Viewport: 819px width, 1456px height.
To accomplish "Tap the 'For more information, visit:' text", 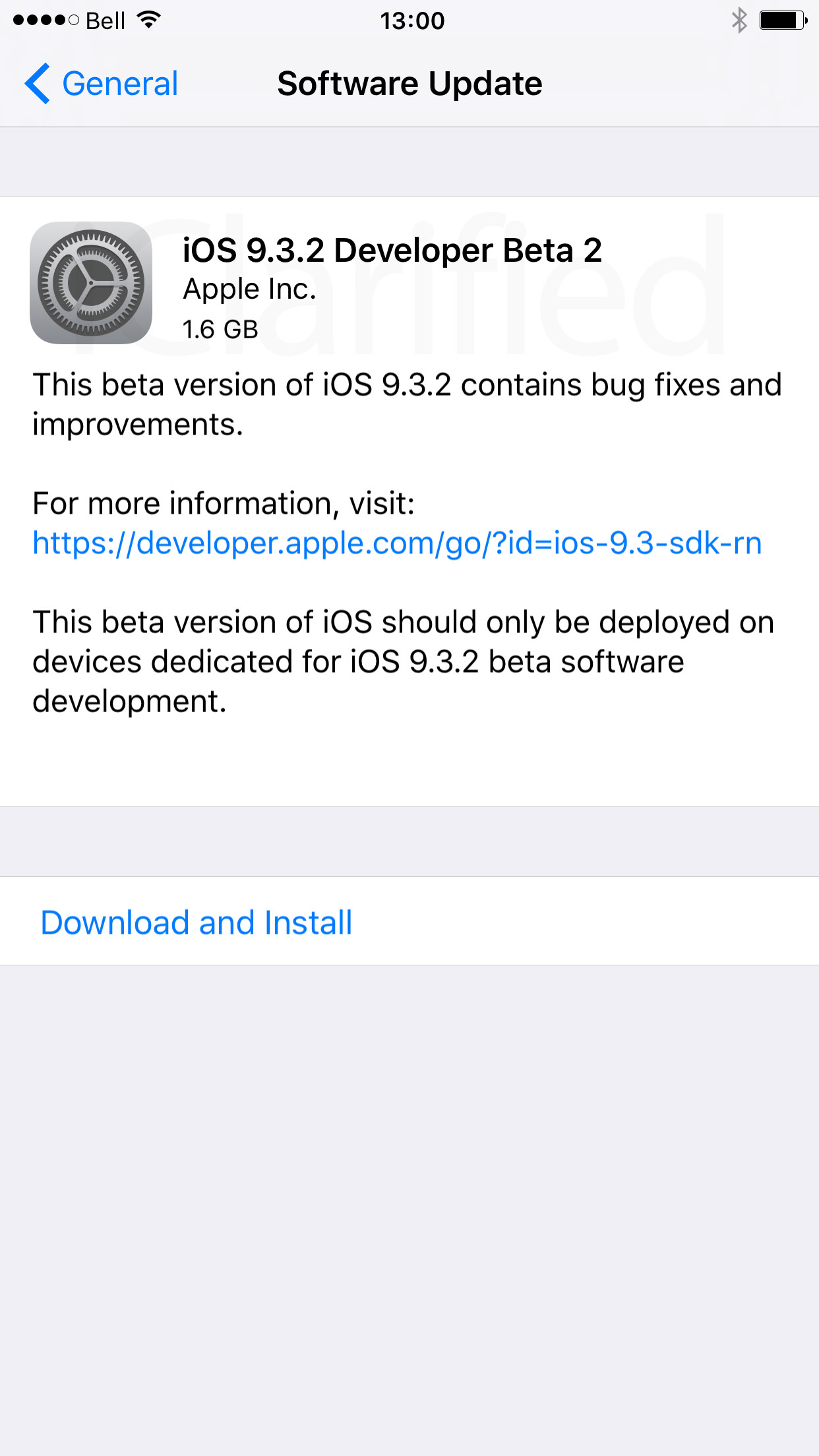I will [224, 504].
